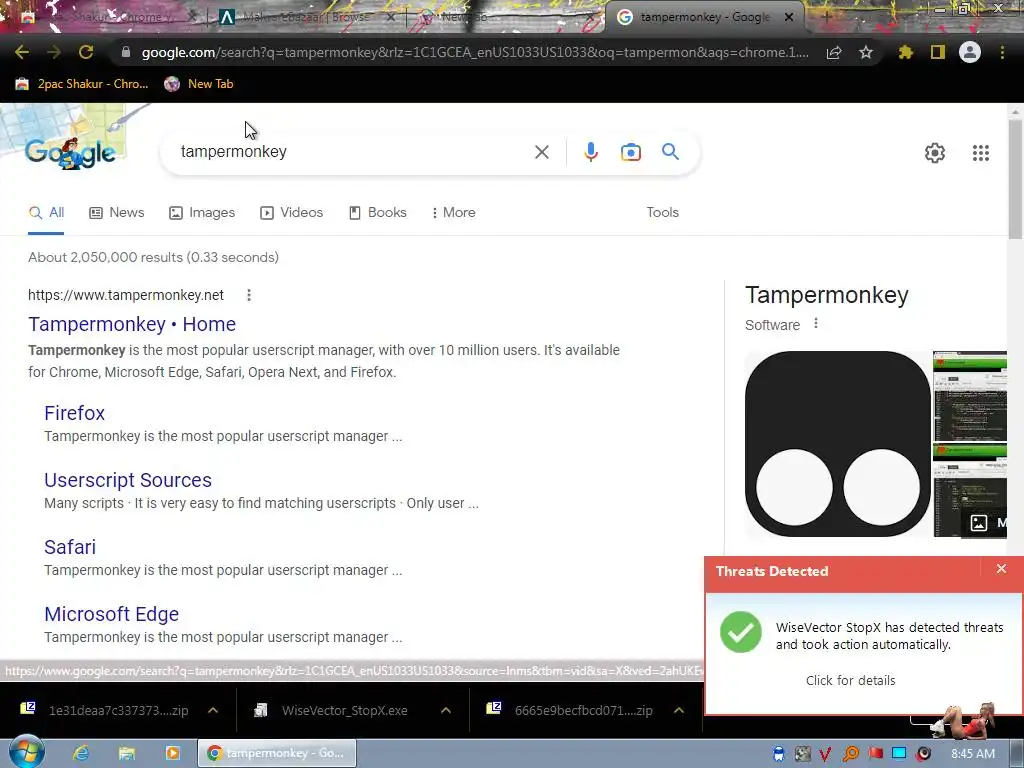Open the Chrome side panel icon
1024x768 pixels.
tap(938, 52)
